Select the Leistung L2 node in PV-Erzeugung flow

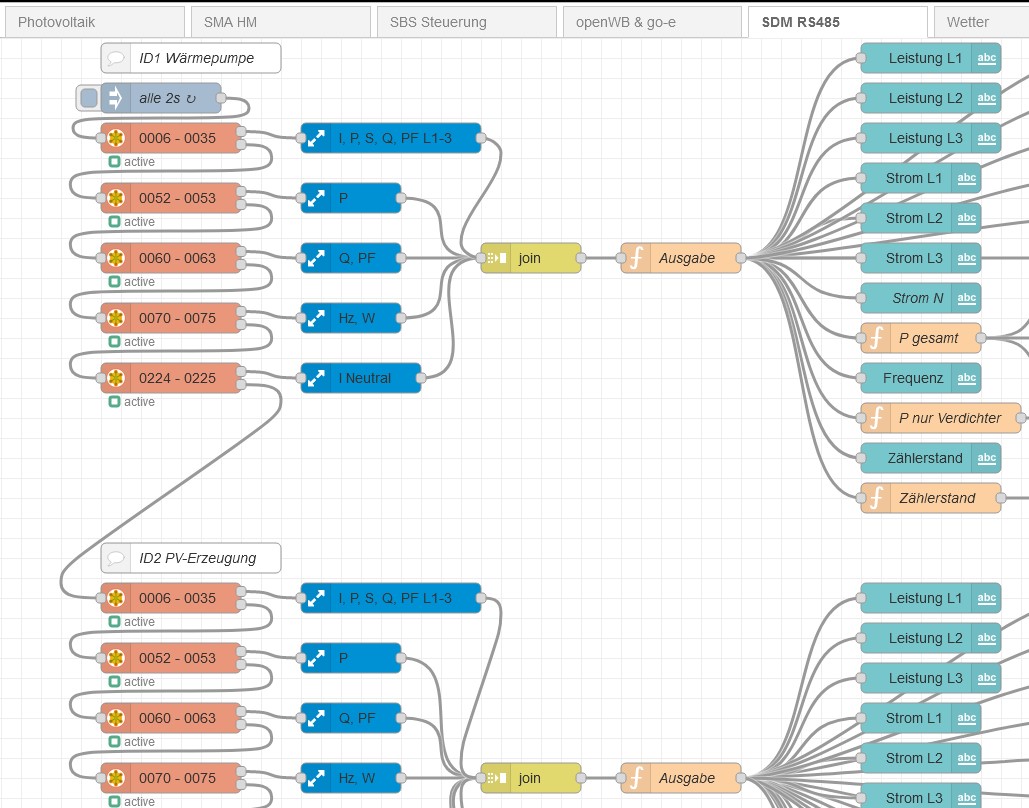click(x=931, y=638)
